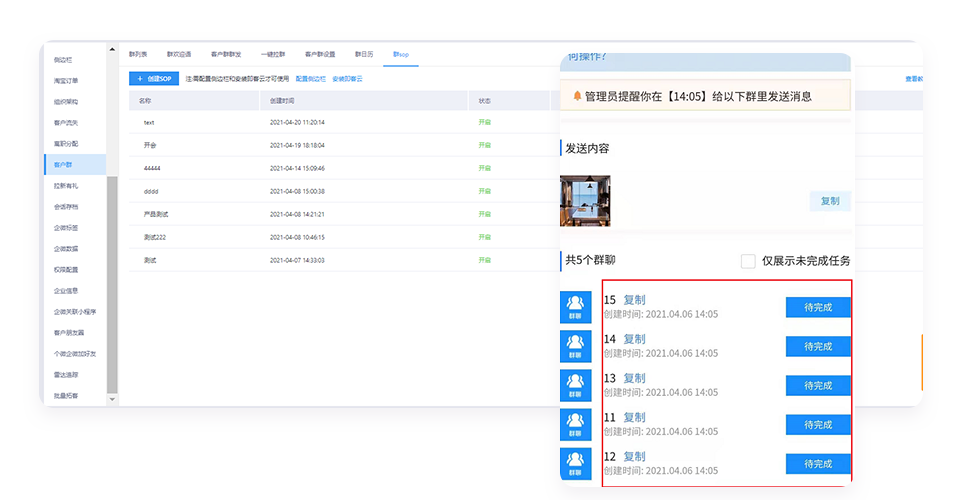Screen dimensions: 970x500
Task: Check the 仅展示未完成任务 checkbox
Action: pos(748,261)
